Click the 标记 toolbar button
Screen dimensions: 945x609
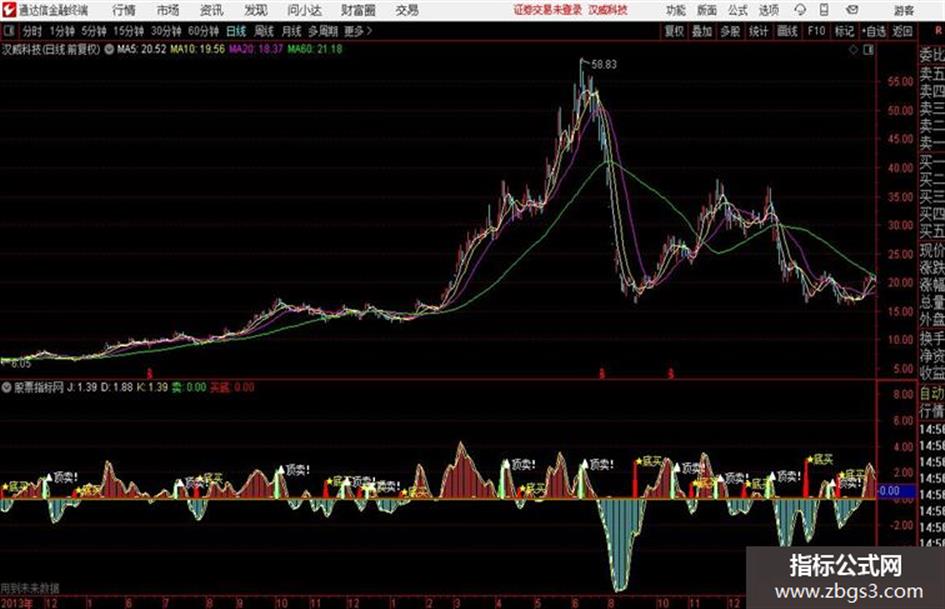pyautogui.click(x=845, y=31)
